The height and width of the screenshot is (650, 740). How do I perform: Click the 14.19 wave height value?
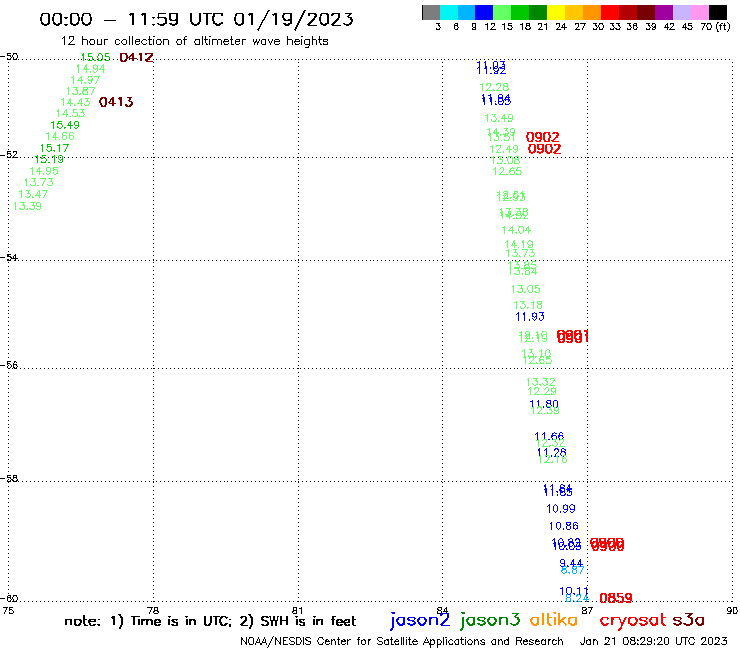(x=519, y=245)
